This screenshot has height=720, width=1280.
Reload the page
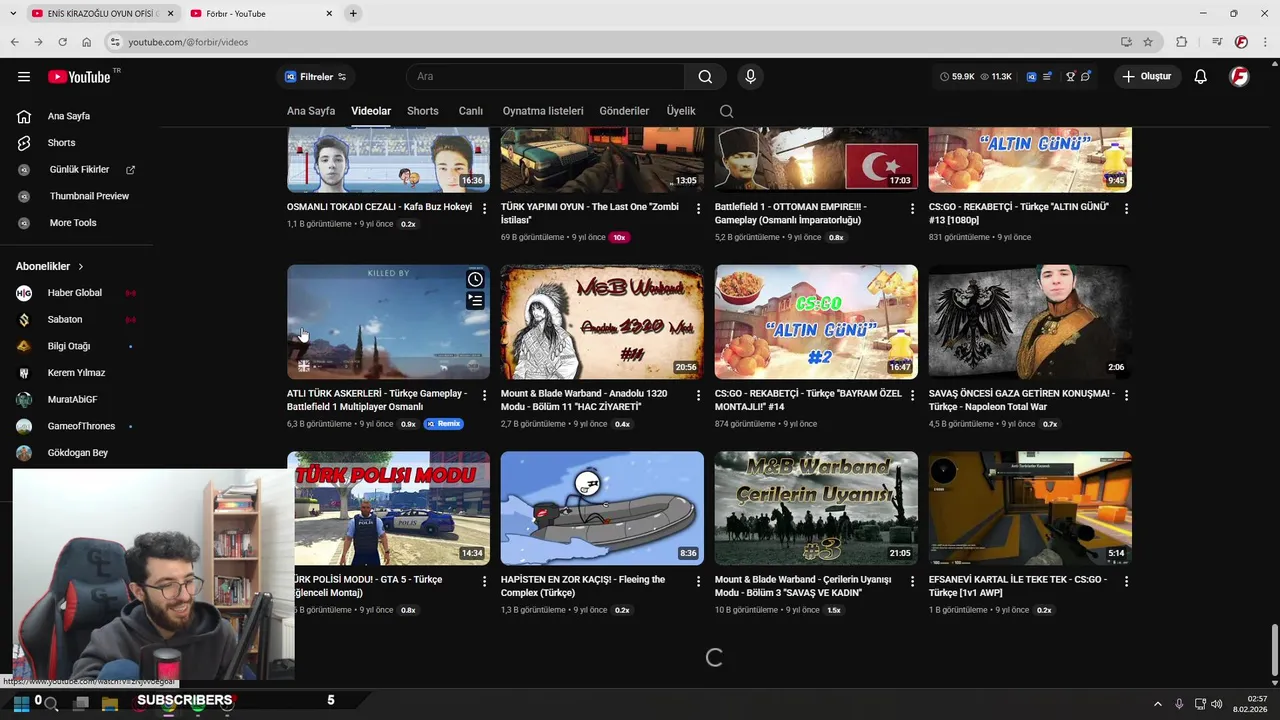click(62, 42)
